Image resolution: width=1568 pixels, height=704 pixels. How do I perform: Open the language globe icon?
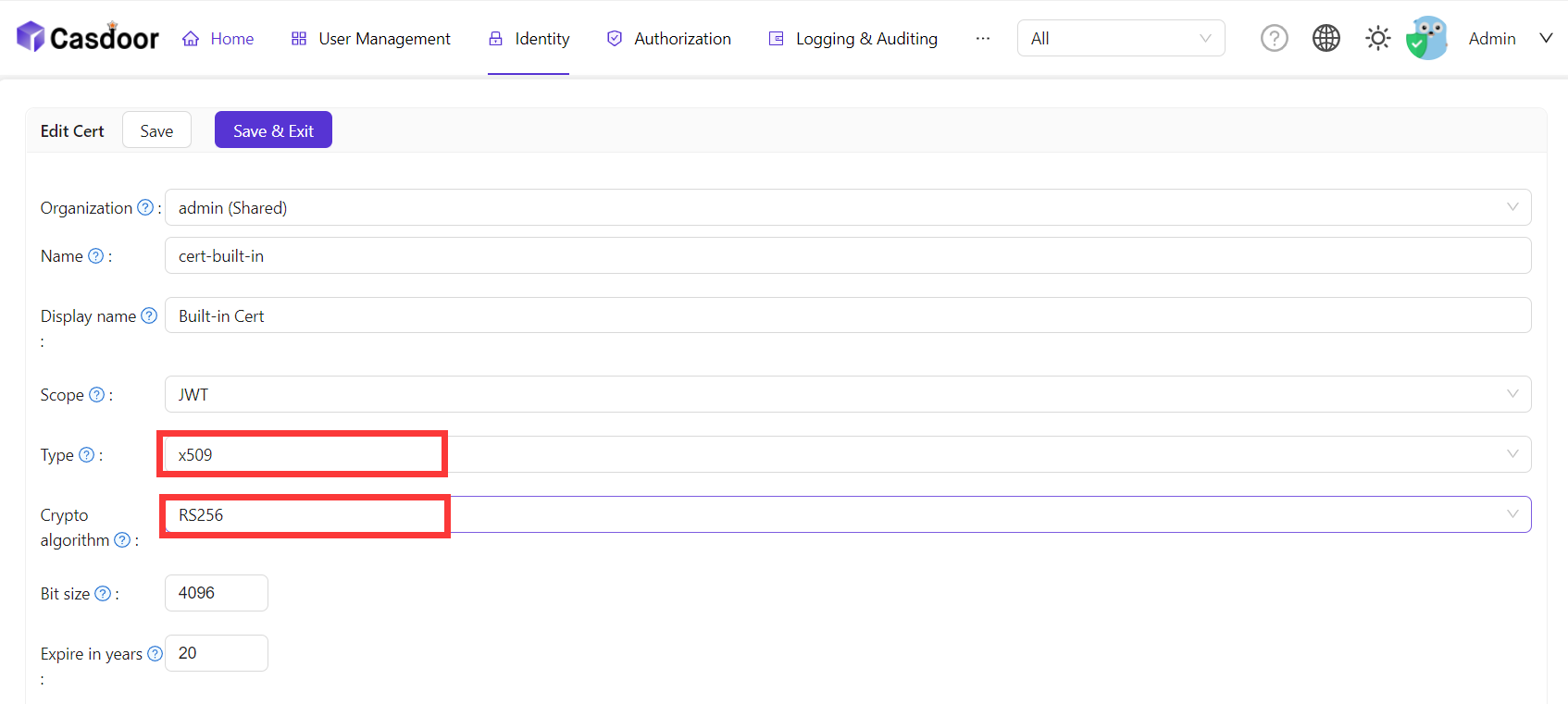[1325, 38]
